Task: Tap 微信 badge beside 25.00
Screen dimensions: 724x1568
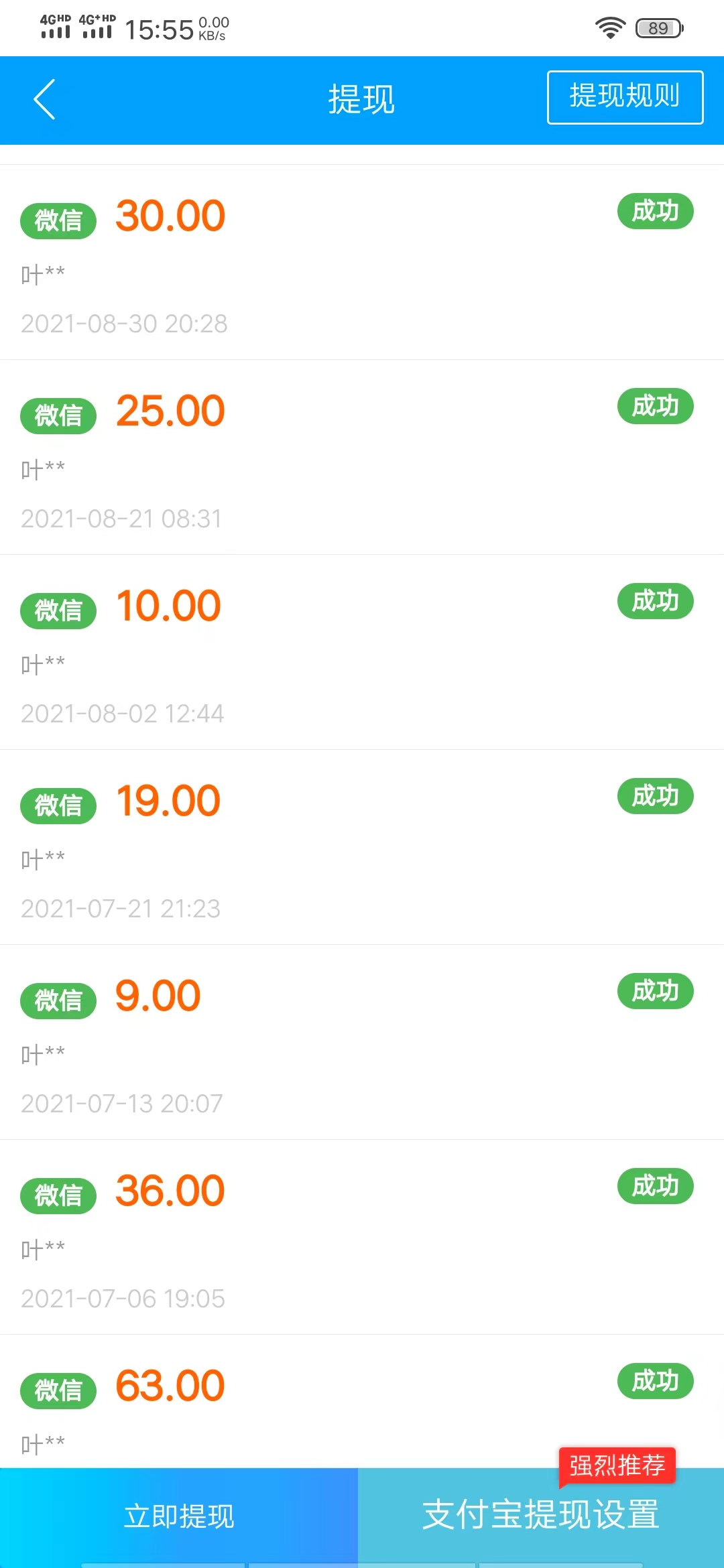Action: (x=58, y=415)
